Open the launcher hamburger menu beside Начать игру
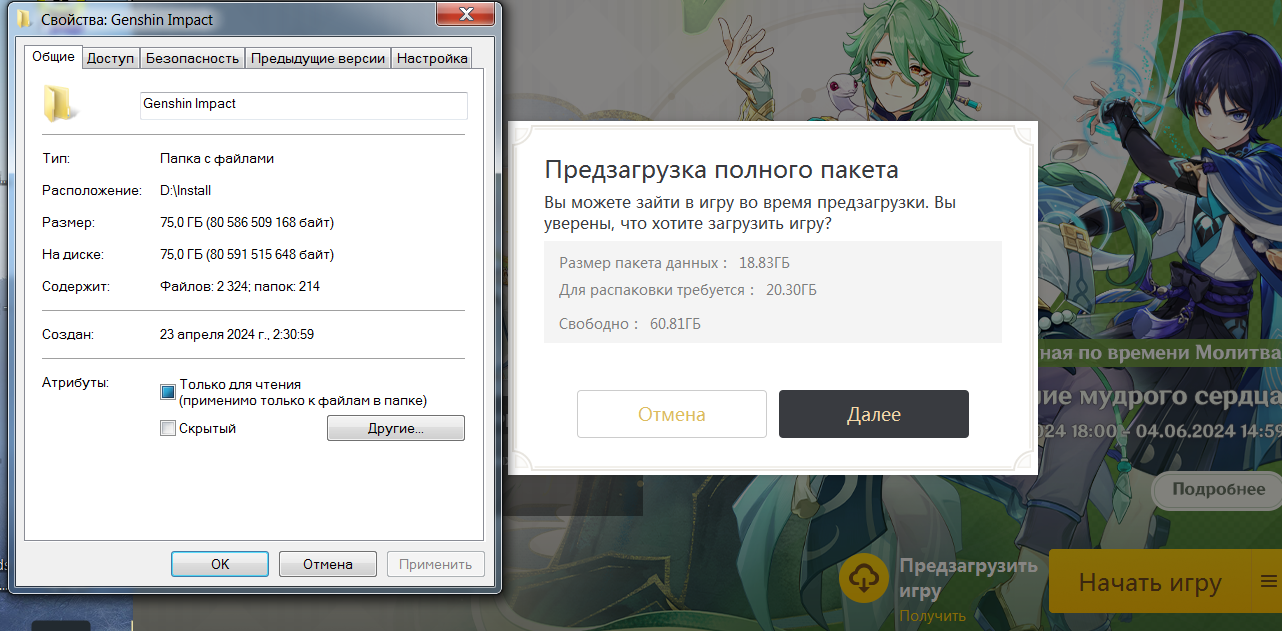The image size is (1282, 631). coord(1268,583)
